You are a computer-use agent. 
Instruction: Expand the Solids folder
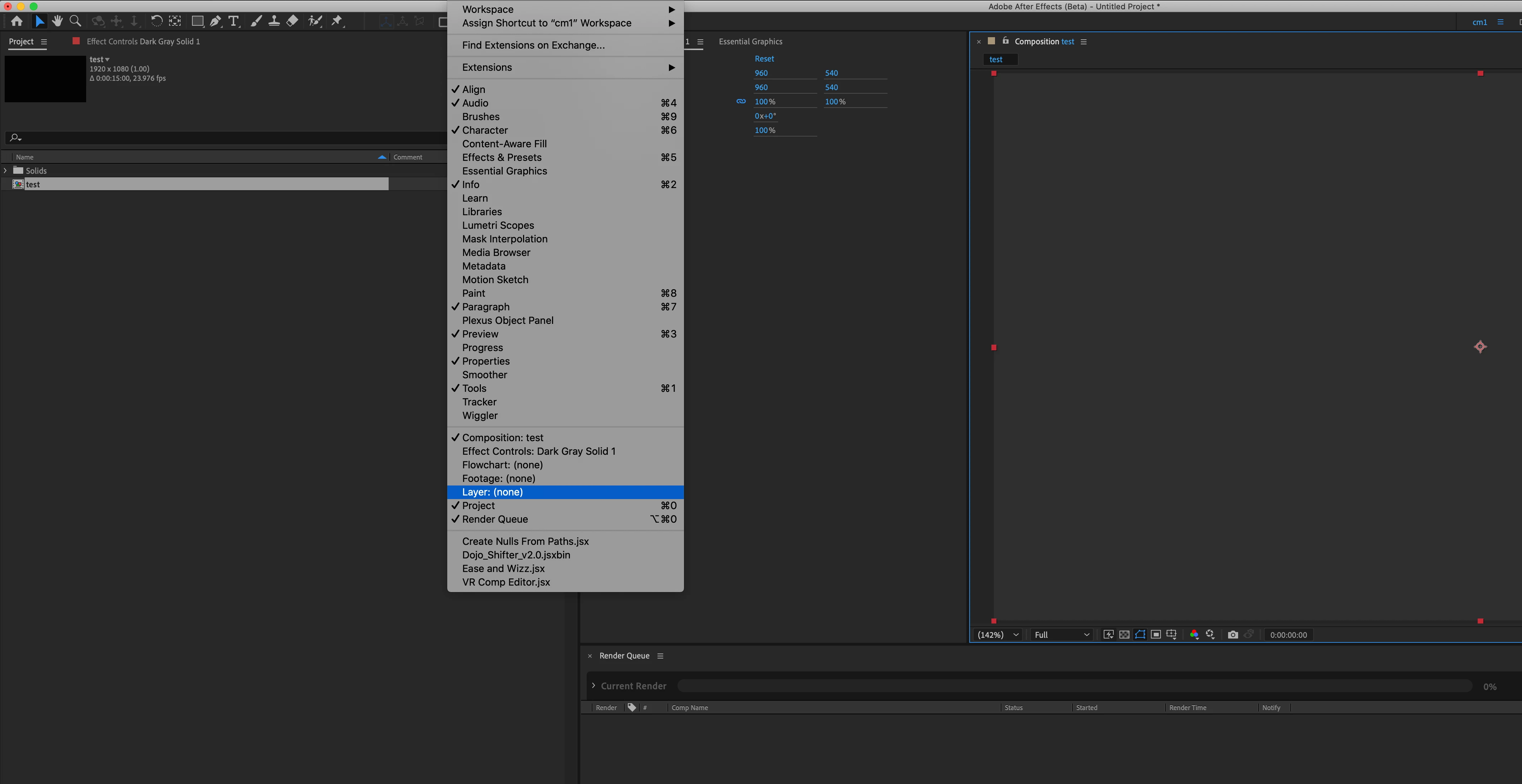5,170
